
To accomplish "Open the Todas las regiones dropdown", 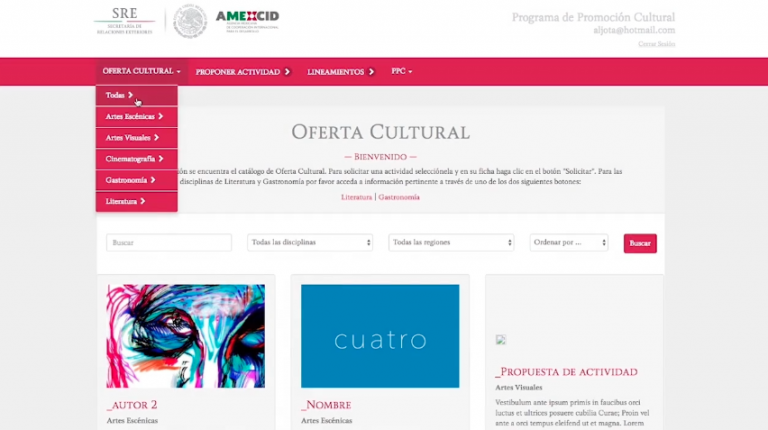I will 451,243.
